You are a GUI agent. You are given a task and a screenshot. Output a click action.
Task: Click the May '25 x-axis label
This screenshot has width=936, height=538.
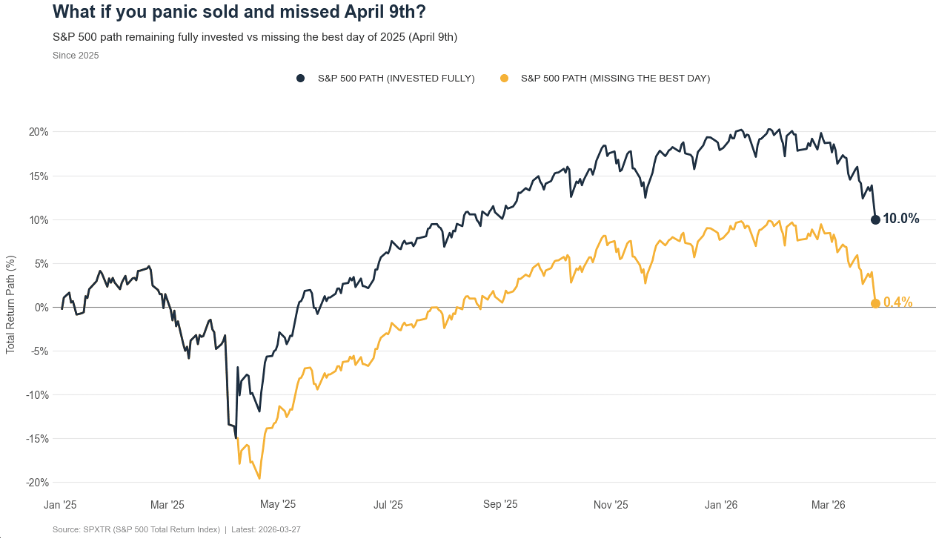point(278,504)
